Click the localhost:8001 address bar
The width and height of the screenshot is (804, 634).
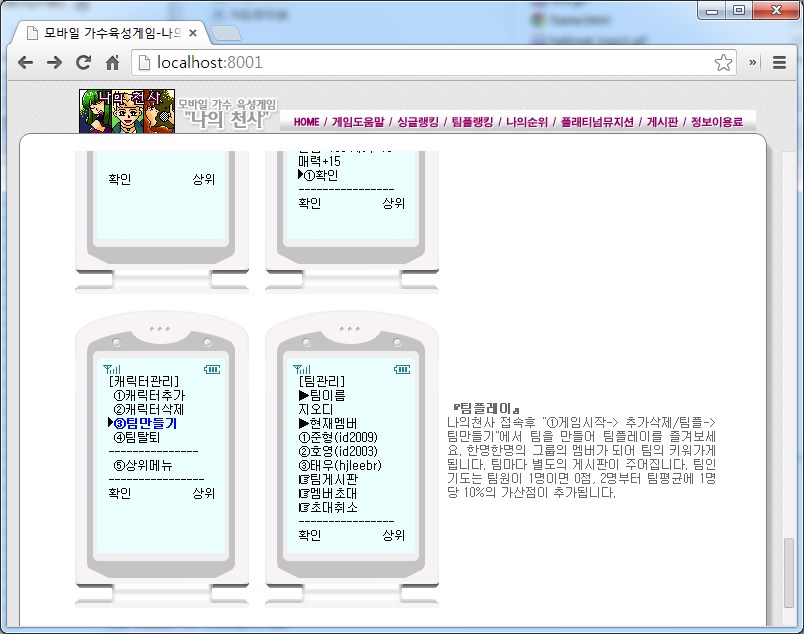pos(420,62)
